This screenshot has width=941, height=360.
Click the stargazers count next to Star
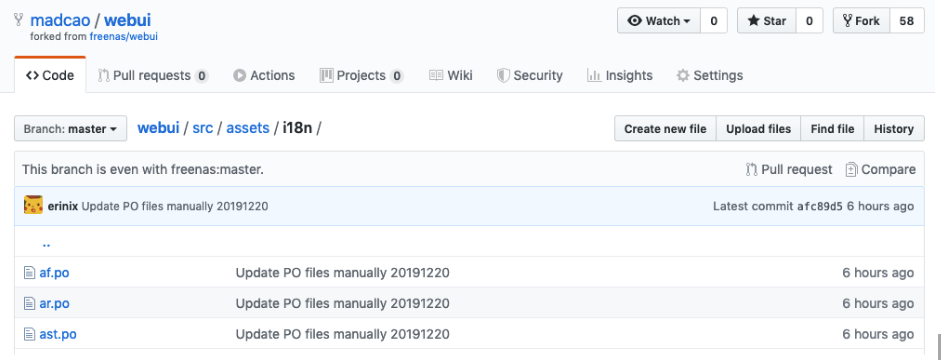pyautogui.click(x=809, y=21)
